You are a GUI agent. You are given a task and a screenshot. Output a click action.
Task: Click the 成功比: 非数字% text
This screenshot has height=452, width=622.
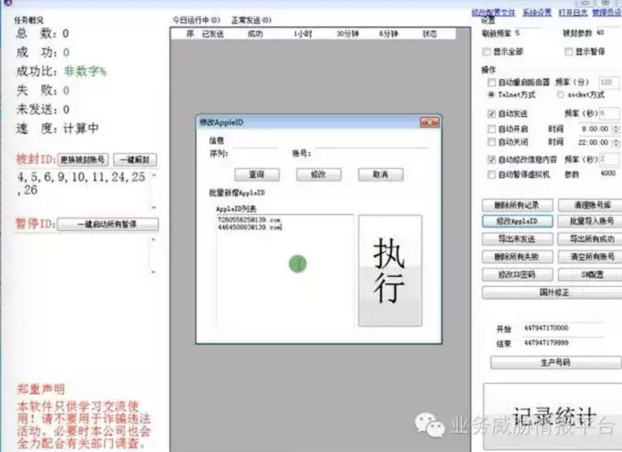click(x=61, y=71)
